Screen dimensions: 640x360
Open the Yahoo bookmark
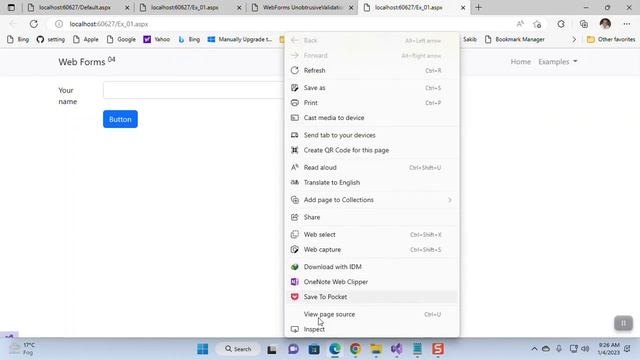[157, 40]
